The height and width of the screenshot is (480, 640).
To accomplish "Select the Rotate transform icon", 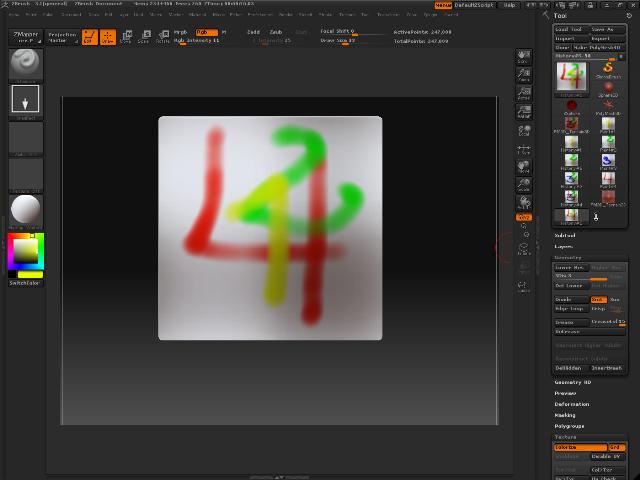I will tap(163, 37).
